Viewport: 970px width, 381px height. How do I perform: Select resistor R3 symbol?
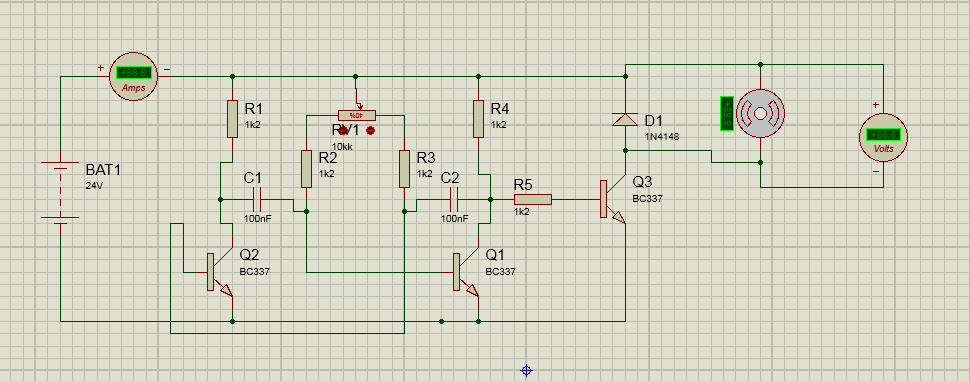(x=404, y=168)
